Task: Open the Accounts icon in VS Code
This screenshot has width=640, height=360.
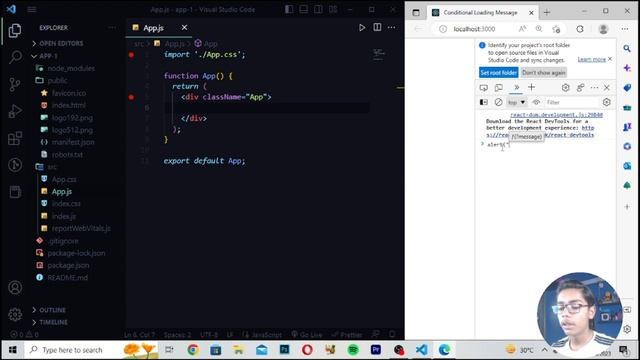Action: [15, 288]
